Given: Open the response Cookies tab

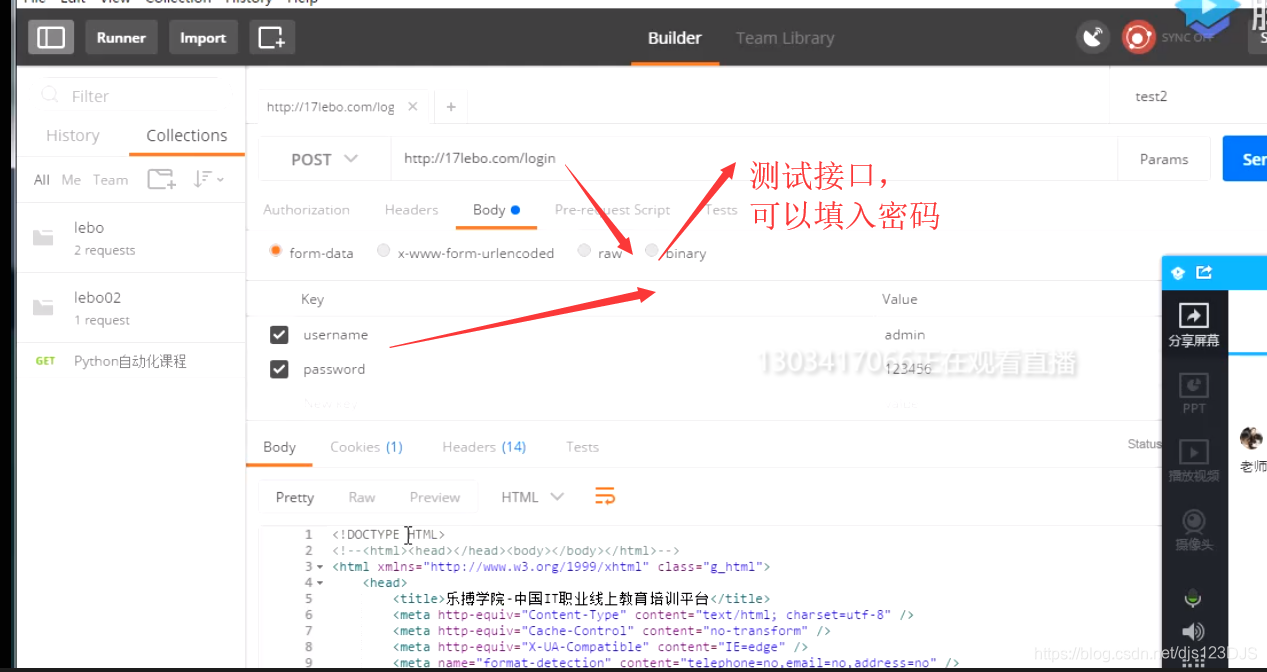Looking at the screenshot, I should click(366, 447).
